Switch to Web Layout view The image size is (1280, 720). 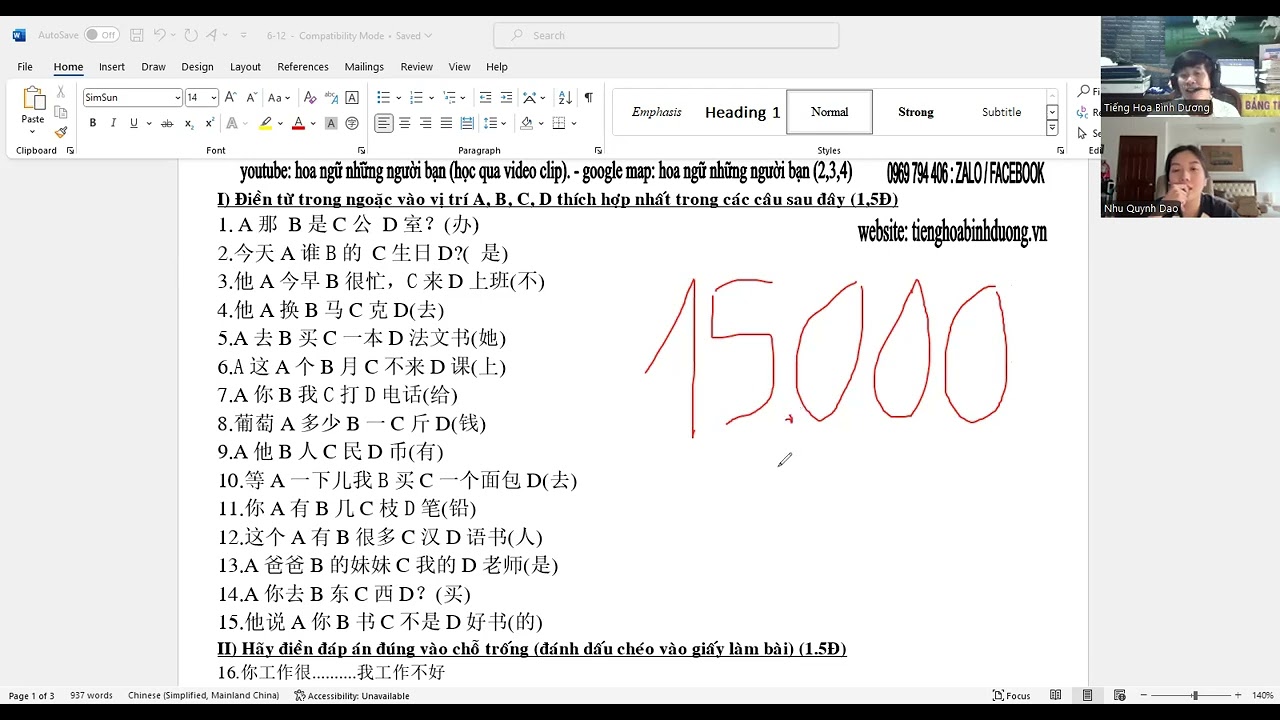[1119, 695]
